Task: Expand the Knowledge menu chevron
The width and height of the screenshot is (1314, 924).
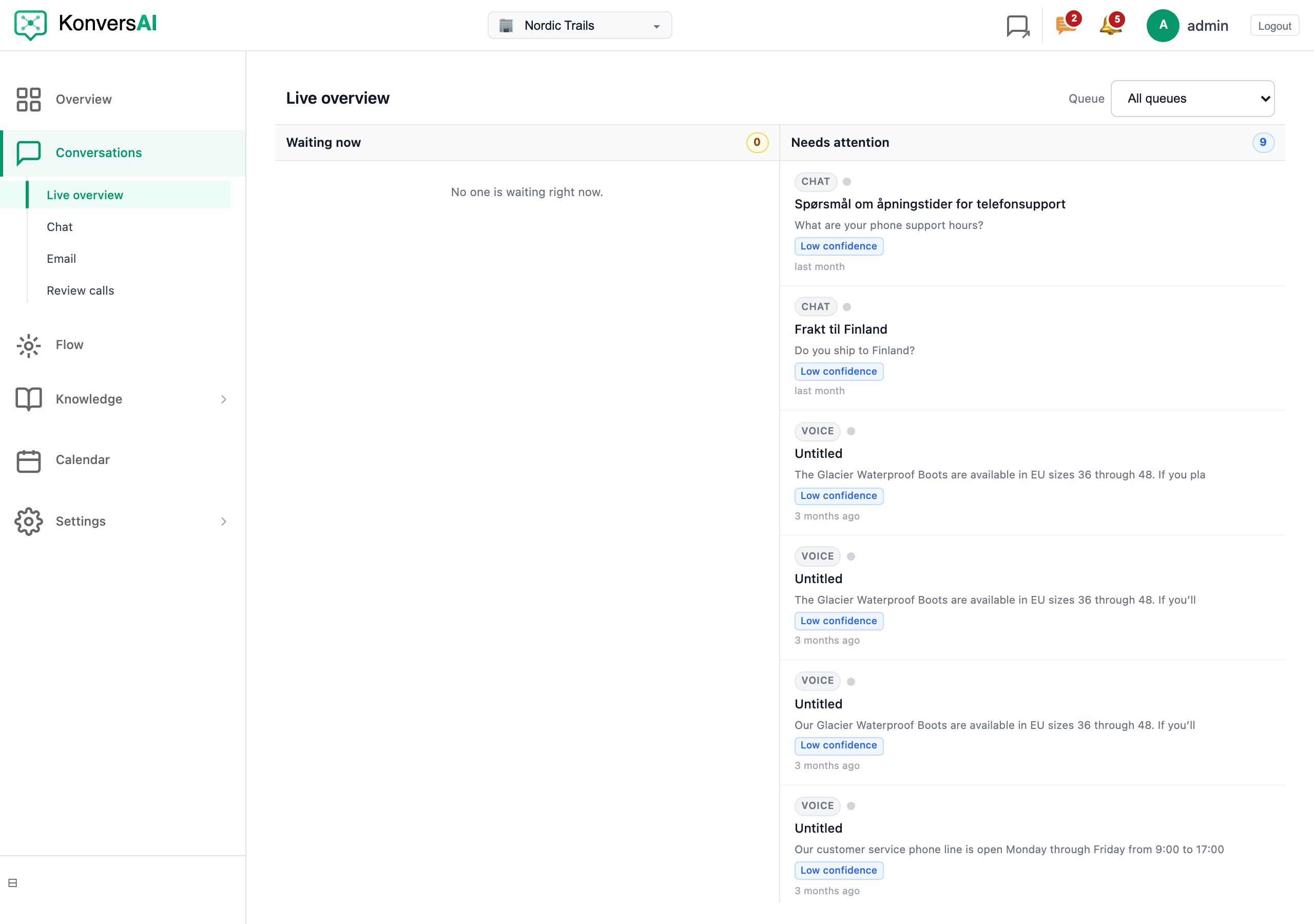Action: pos(224,399)
